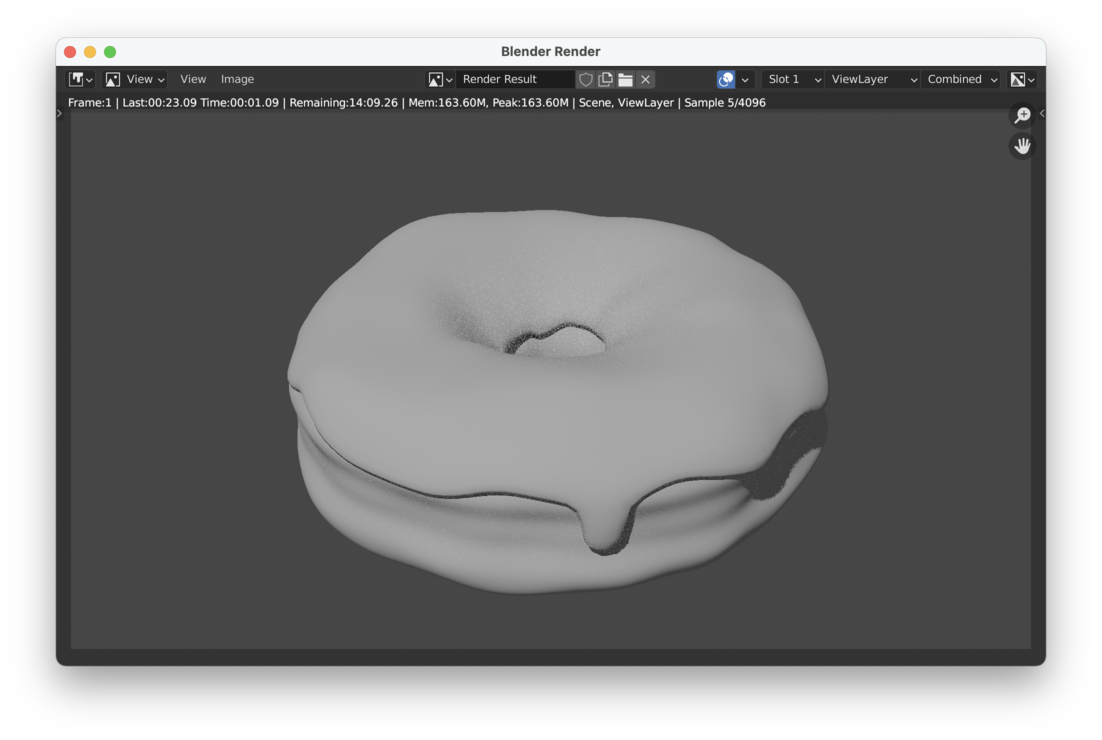Open the Combined render pass dropdown
The image size is (1102, 740).
(x=957, y=79)
